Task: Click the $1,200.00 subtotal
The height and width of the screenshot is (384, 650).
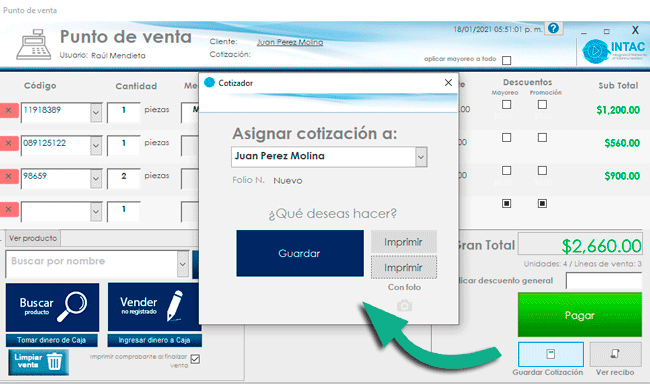Action: (x=618, y=110)
